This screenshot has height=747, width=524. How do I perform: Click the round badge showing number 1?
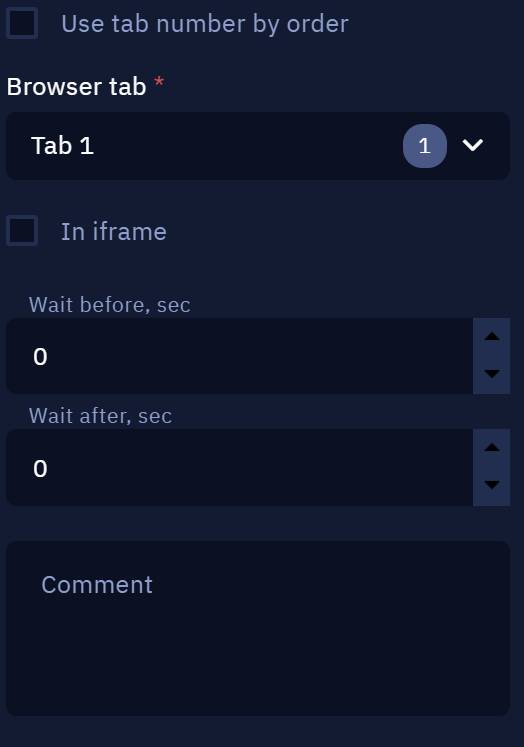click(424, 146)
